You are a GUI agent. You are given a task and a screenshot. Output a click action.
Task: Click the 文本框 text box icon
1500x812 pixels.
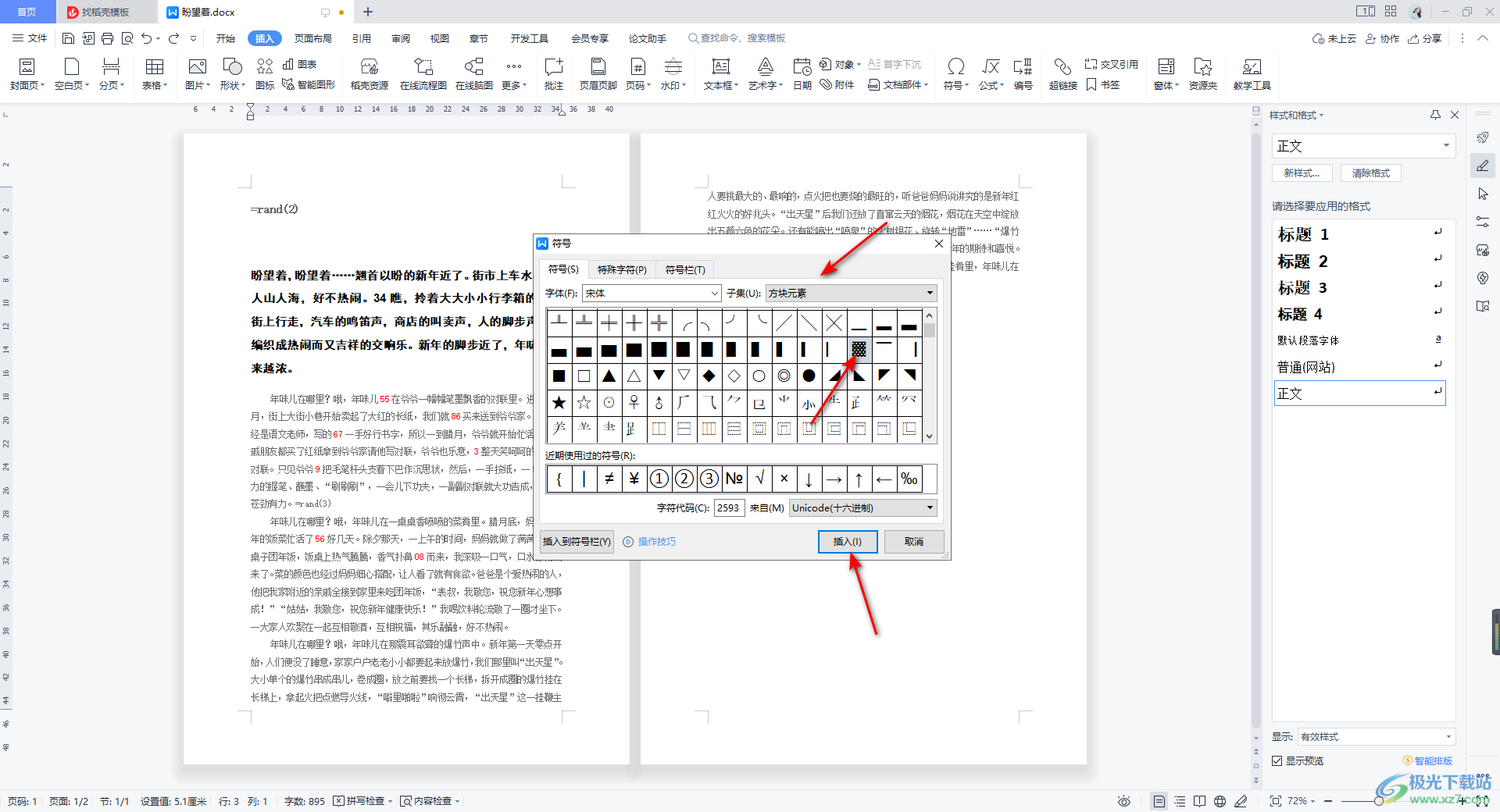click(721, 74)
